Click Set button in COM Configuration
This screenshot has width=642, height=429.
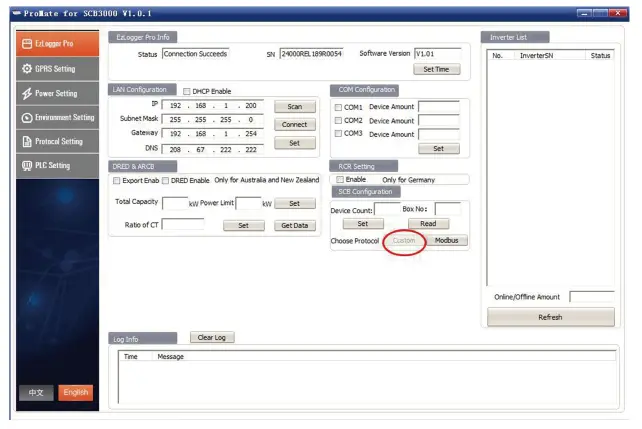(439, 149)
